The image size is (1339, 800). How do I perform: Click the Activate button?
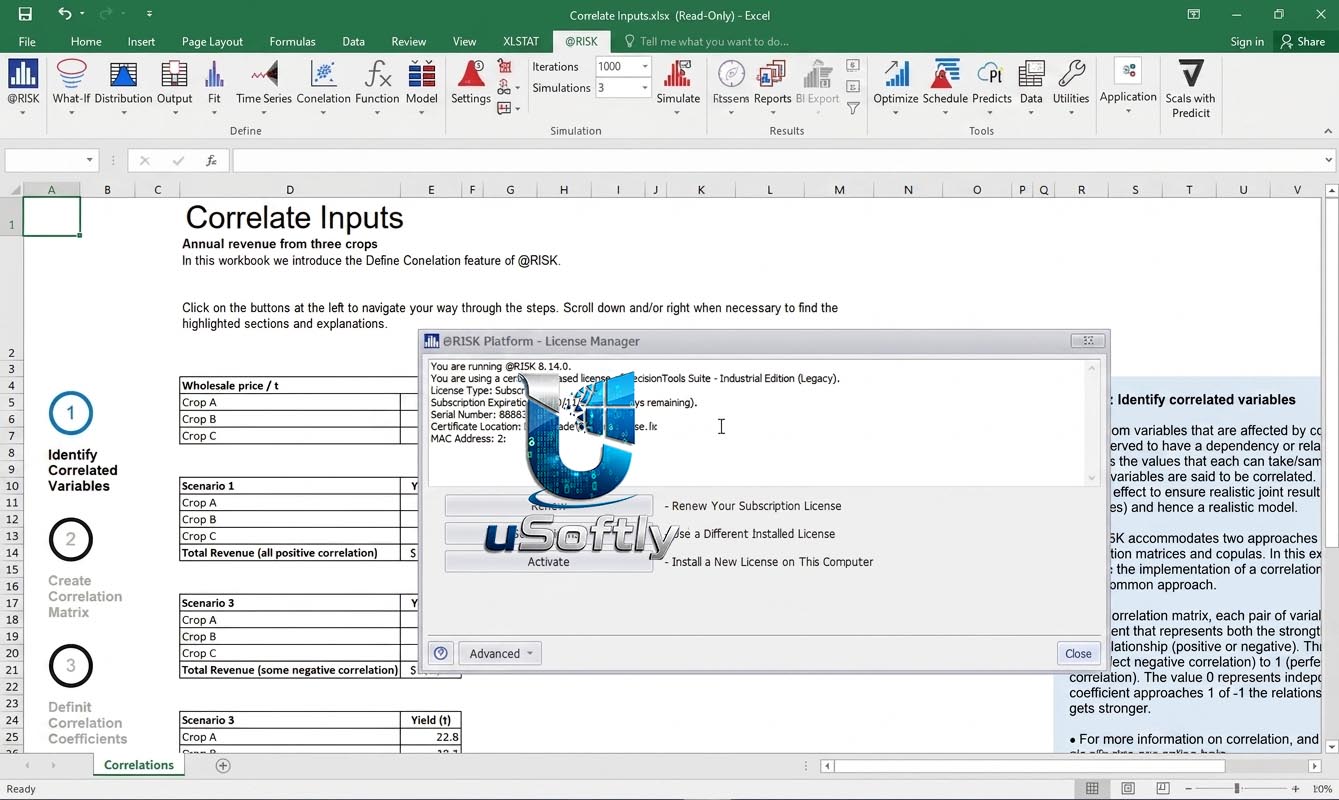(548, 562)
